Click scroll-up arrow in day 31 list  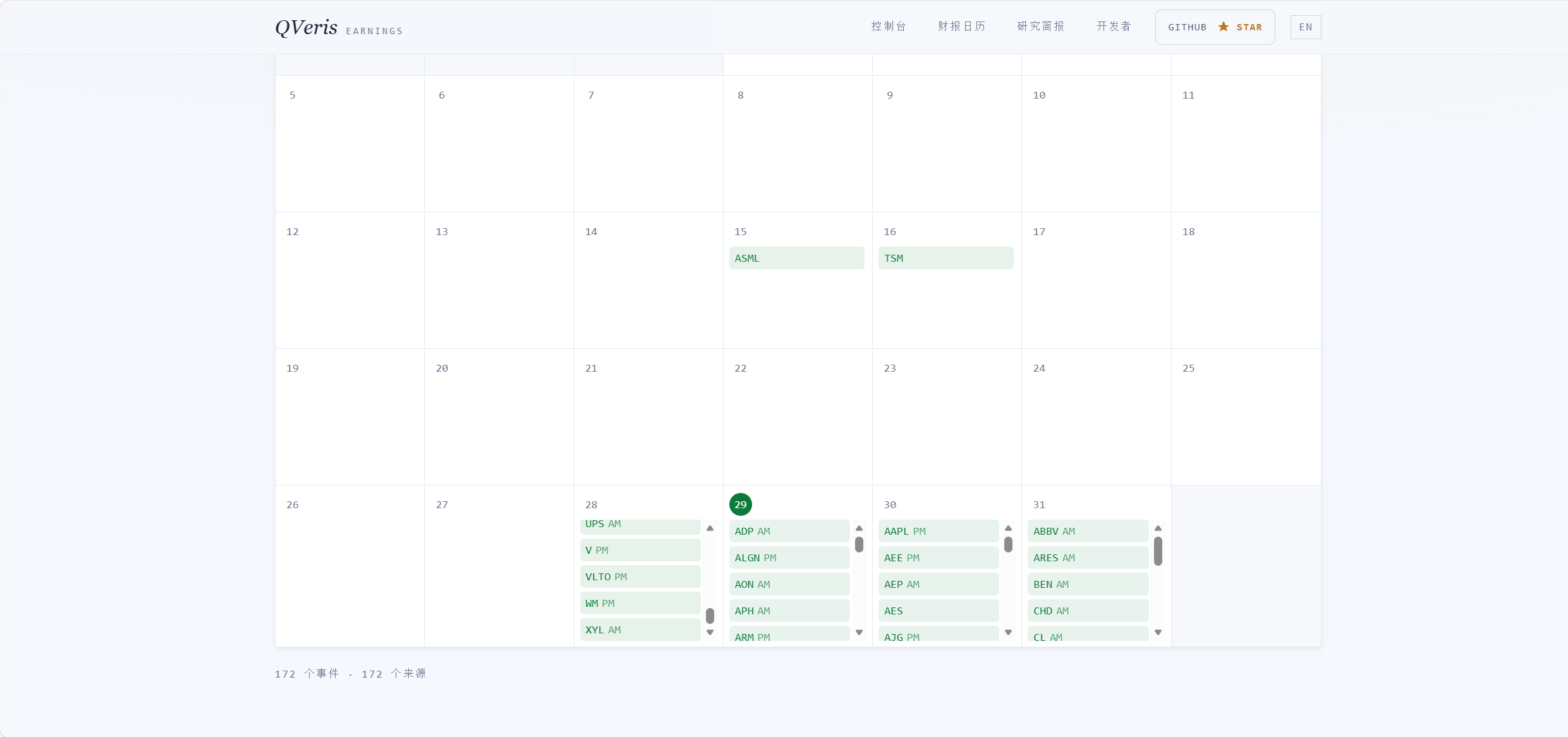pyautogui.click(x=1158, y=528)
